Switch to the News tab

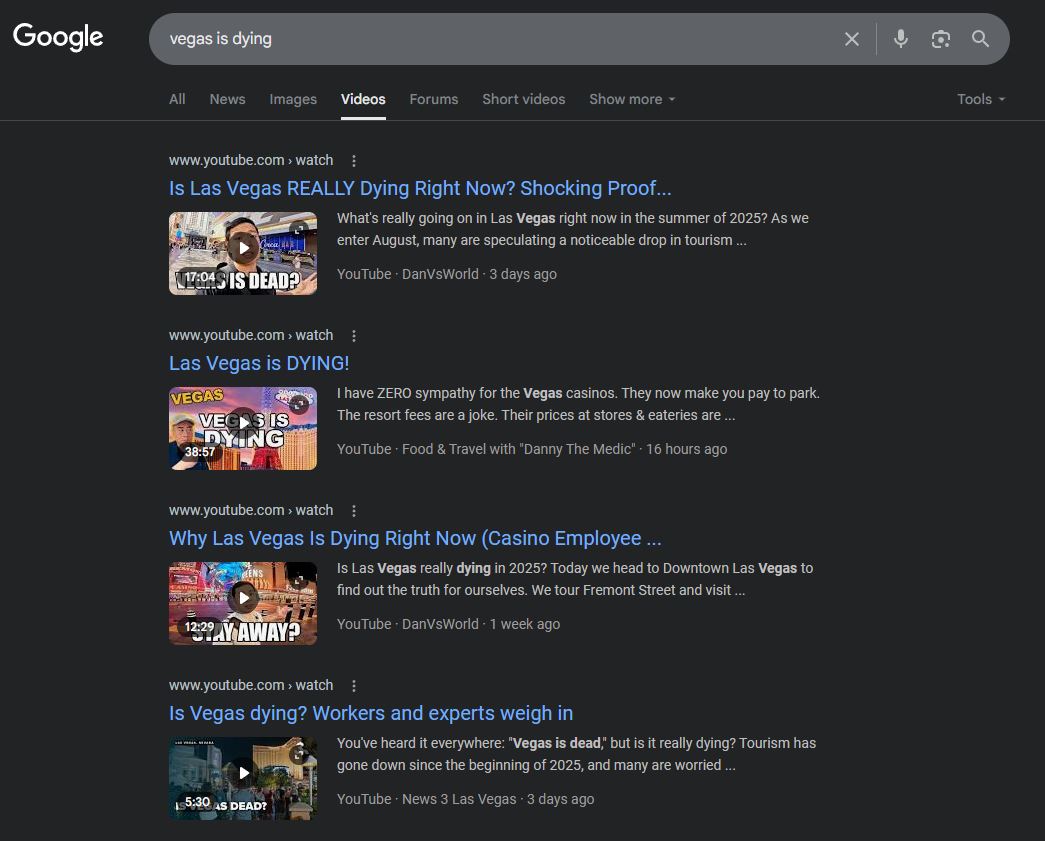point(227,99)
